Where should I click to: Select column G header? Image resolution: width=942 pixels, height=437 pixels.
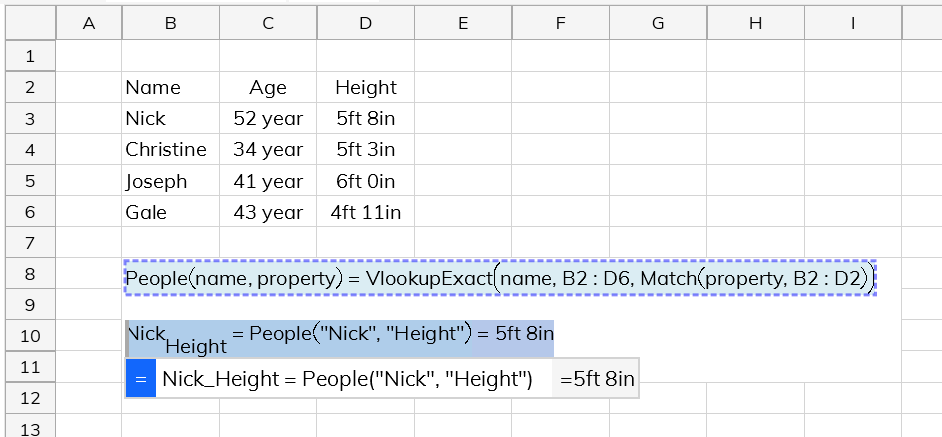[658, 23]
